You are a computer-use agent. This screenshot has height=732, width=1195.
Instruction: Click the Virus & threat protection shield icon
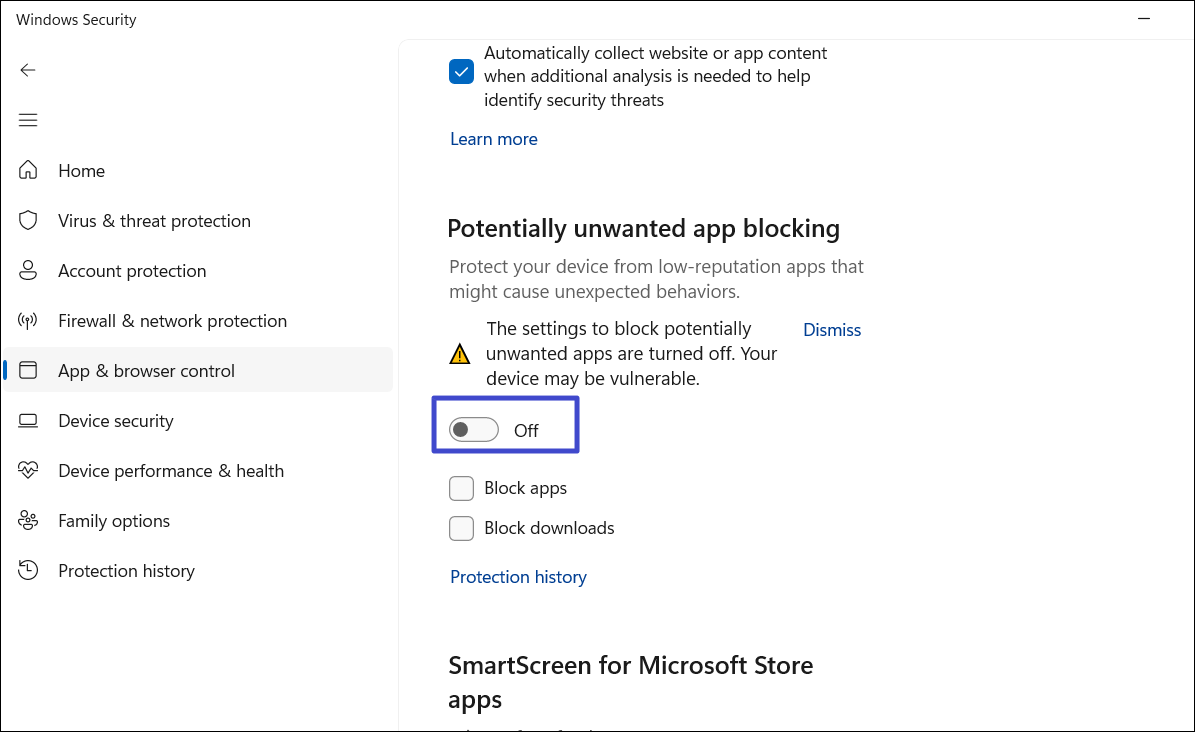pyautogui.click(x=28, y=221)
